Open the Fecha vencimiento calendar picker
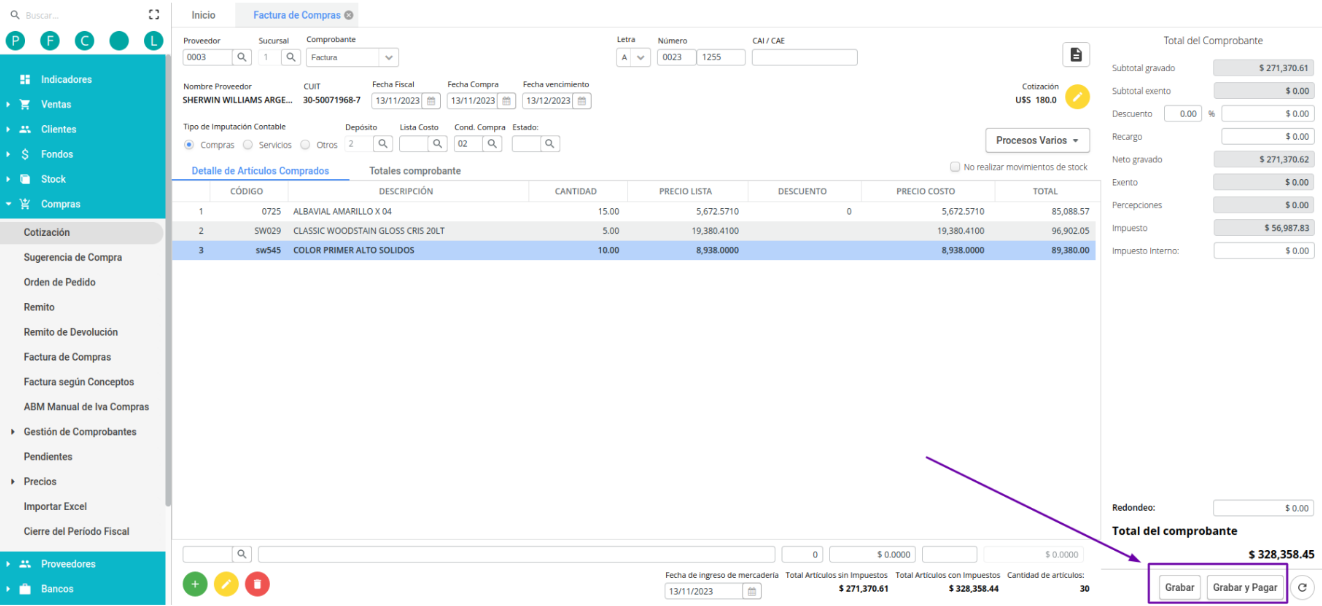1322x606 pixels. coord(582,101)
